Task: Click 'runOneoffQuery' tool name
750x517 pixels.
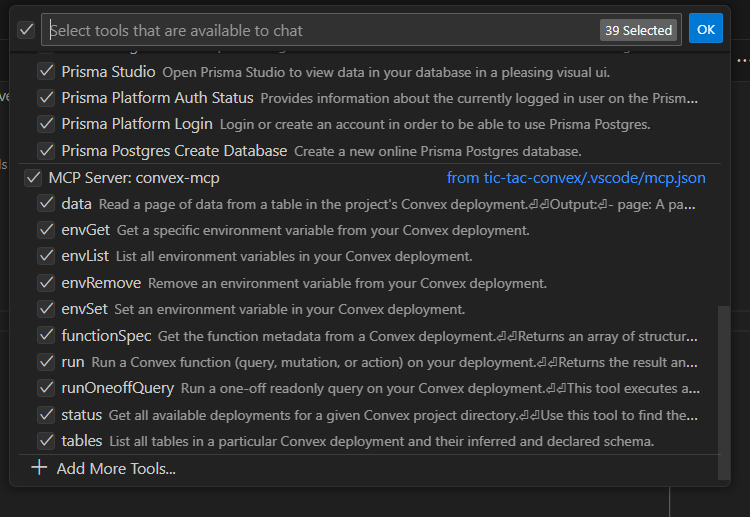Action: [118, 388]
